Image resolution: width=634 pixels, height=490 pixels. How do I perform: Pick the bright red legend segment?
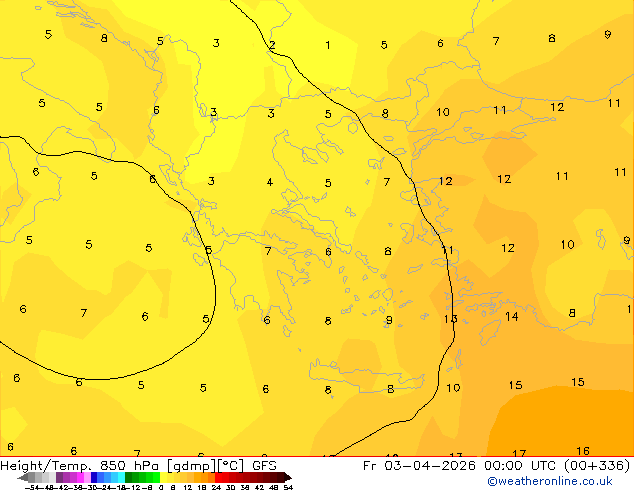(x=219, y=477)
